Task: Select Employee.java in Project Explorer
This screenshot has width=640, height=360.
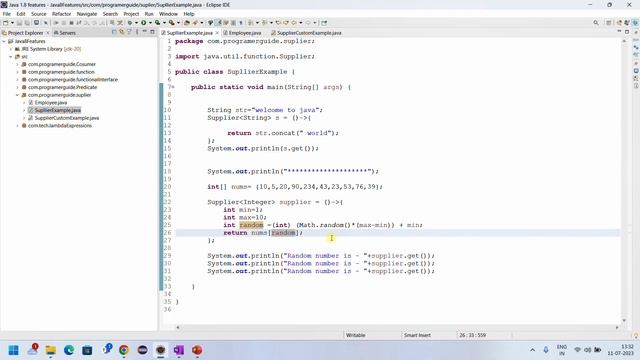Action: coord(51,102)
